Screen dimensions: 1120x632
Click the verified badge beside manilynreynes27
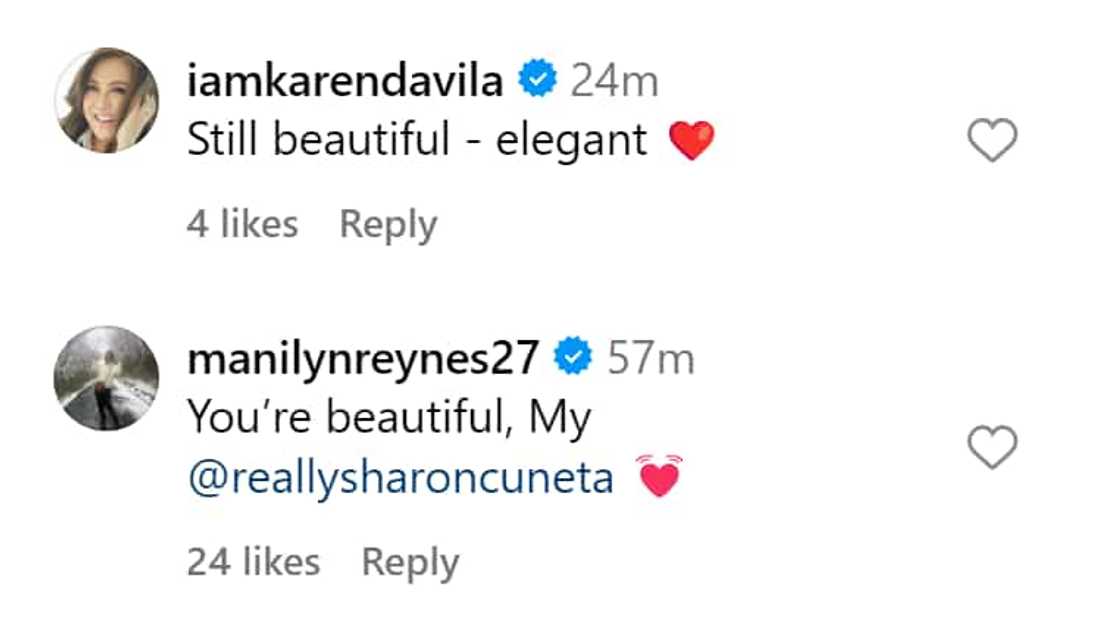tap(574, 358)
